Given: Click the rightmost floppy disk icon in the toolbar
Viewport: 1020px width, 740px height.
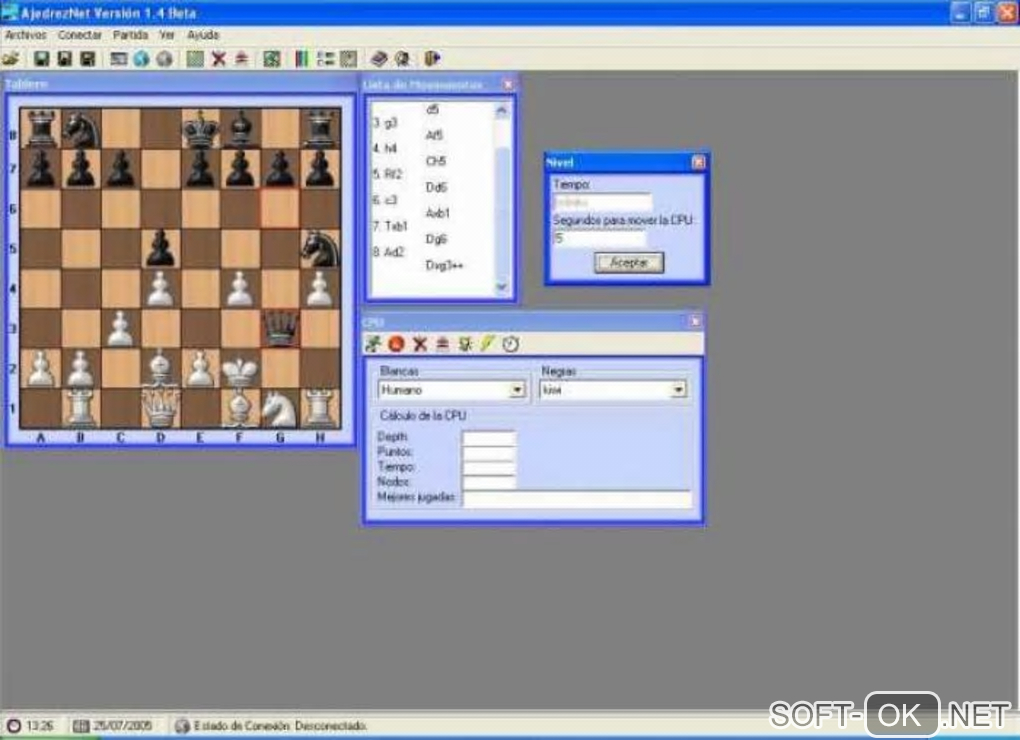Looking at the screenshot, I should [x=88, y=59].
